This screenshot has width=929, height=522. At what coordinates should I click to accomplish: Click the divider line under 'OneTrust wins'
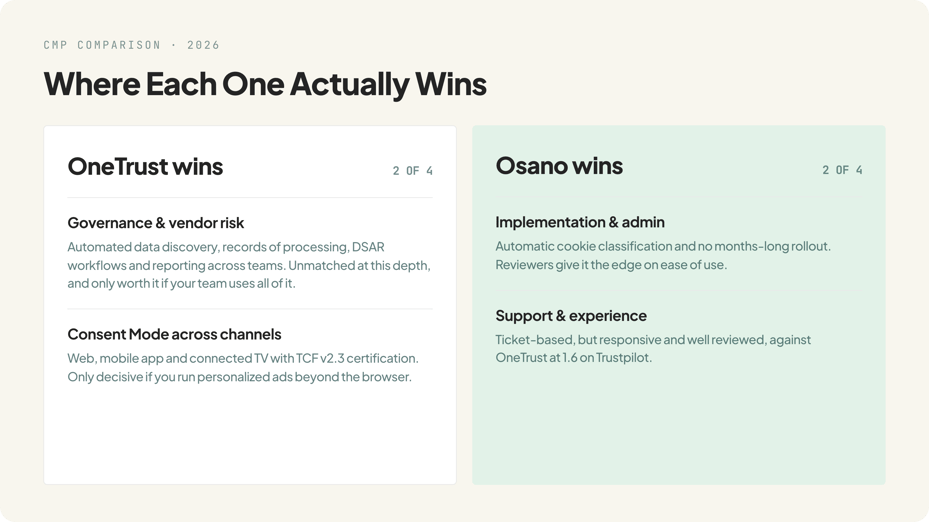pos(250,197)
